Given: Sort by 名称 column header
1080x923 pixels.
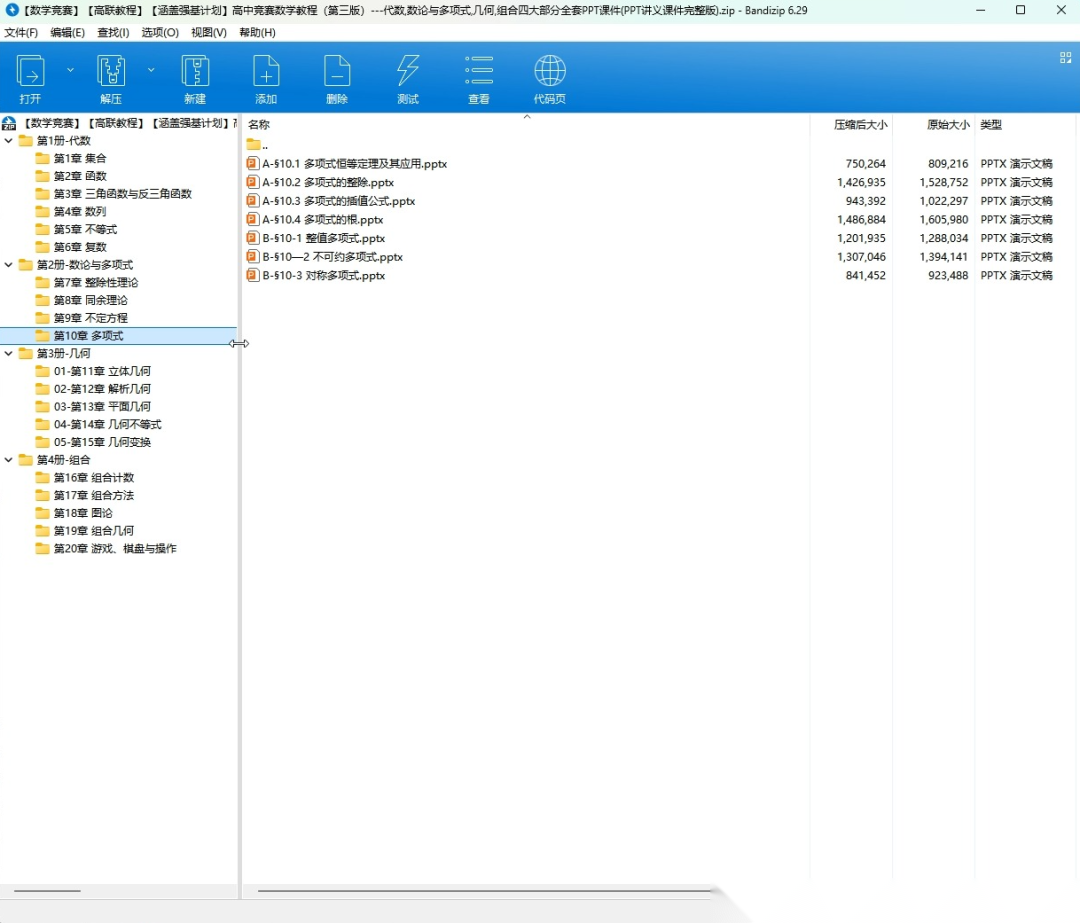Looking at the screenshot, I should (259, 125).
